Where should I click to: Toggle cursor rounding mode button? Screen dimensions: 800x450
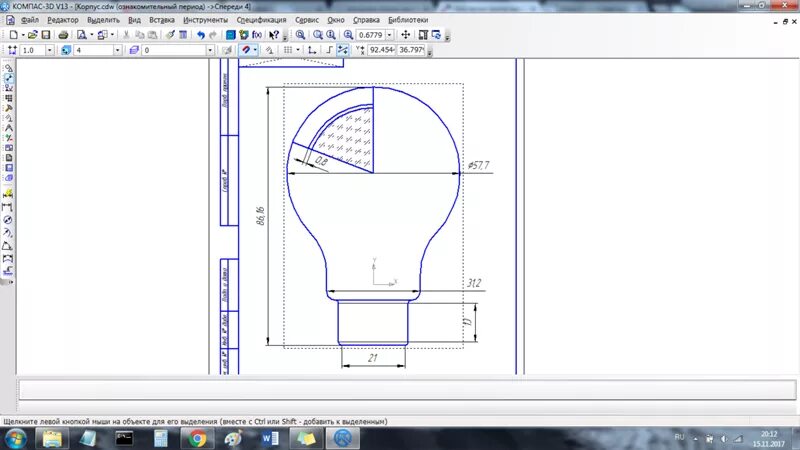(x=343, y=50)
